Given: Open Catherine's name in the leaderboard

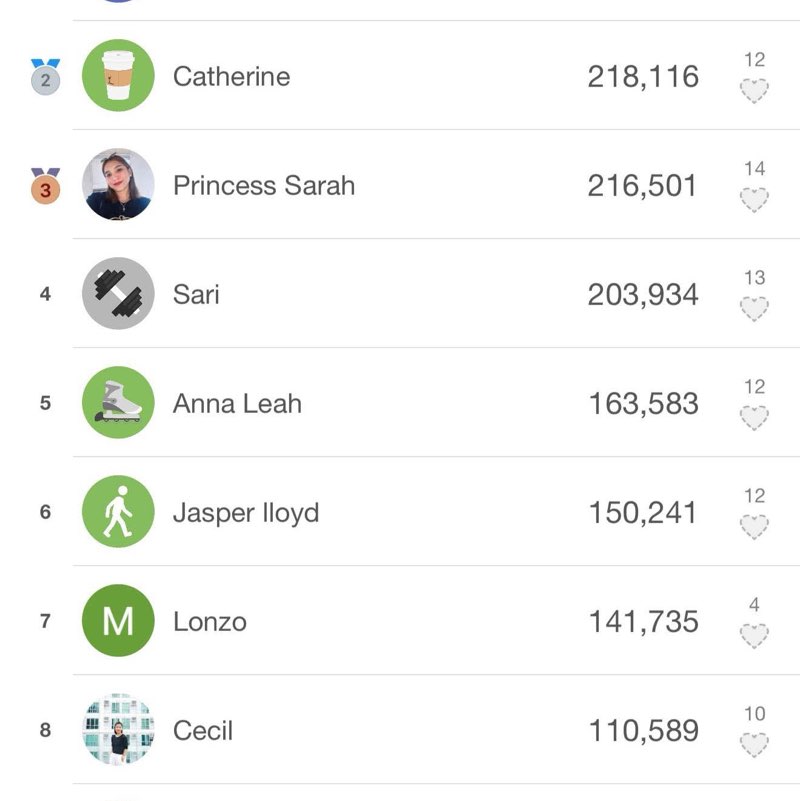Looking at the screenshot, I should point(231,77).
